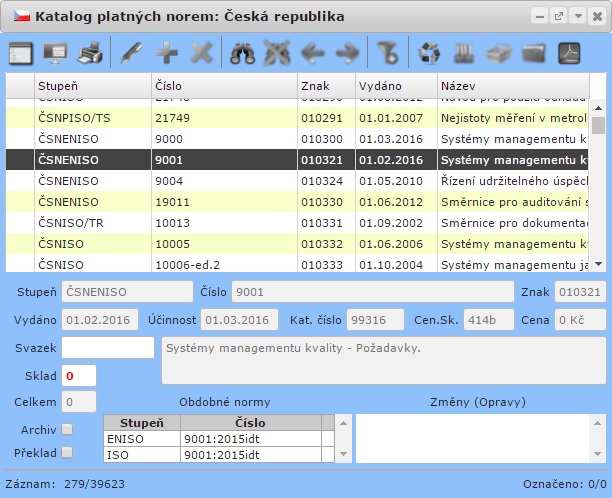This screenshot has width=612, height=498.
Task: Click the Stupeň field showing ČSNENISO
Action: (127, 292)
